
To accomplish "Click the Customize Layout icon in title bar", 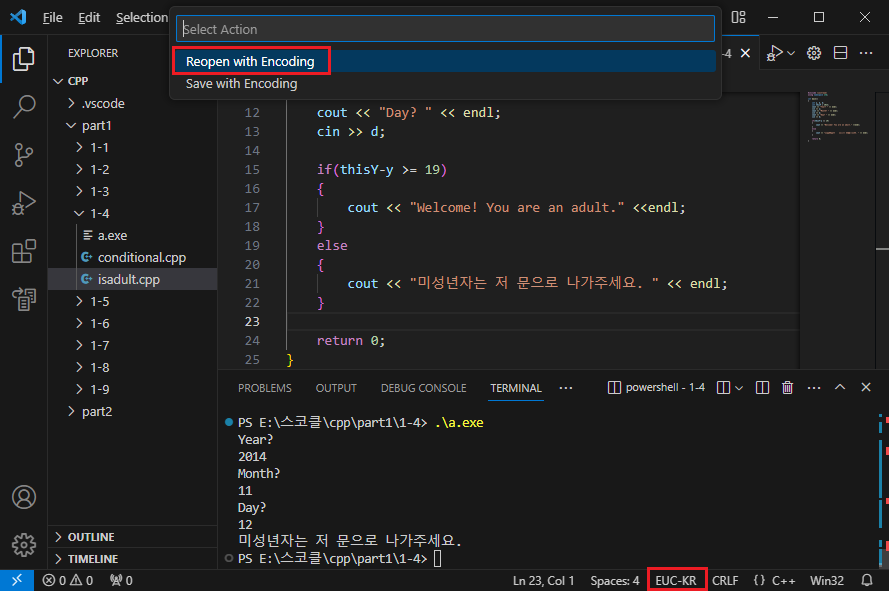I will coord(738,17).
